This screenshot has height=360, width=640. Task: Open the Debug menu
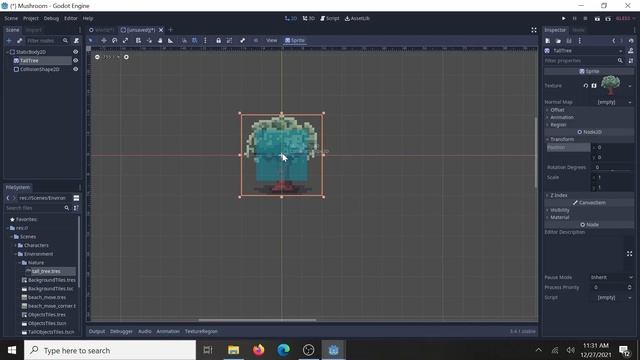pyautogui.click(x=51, y=18)
